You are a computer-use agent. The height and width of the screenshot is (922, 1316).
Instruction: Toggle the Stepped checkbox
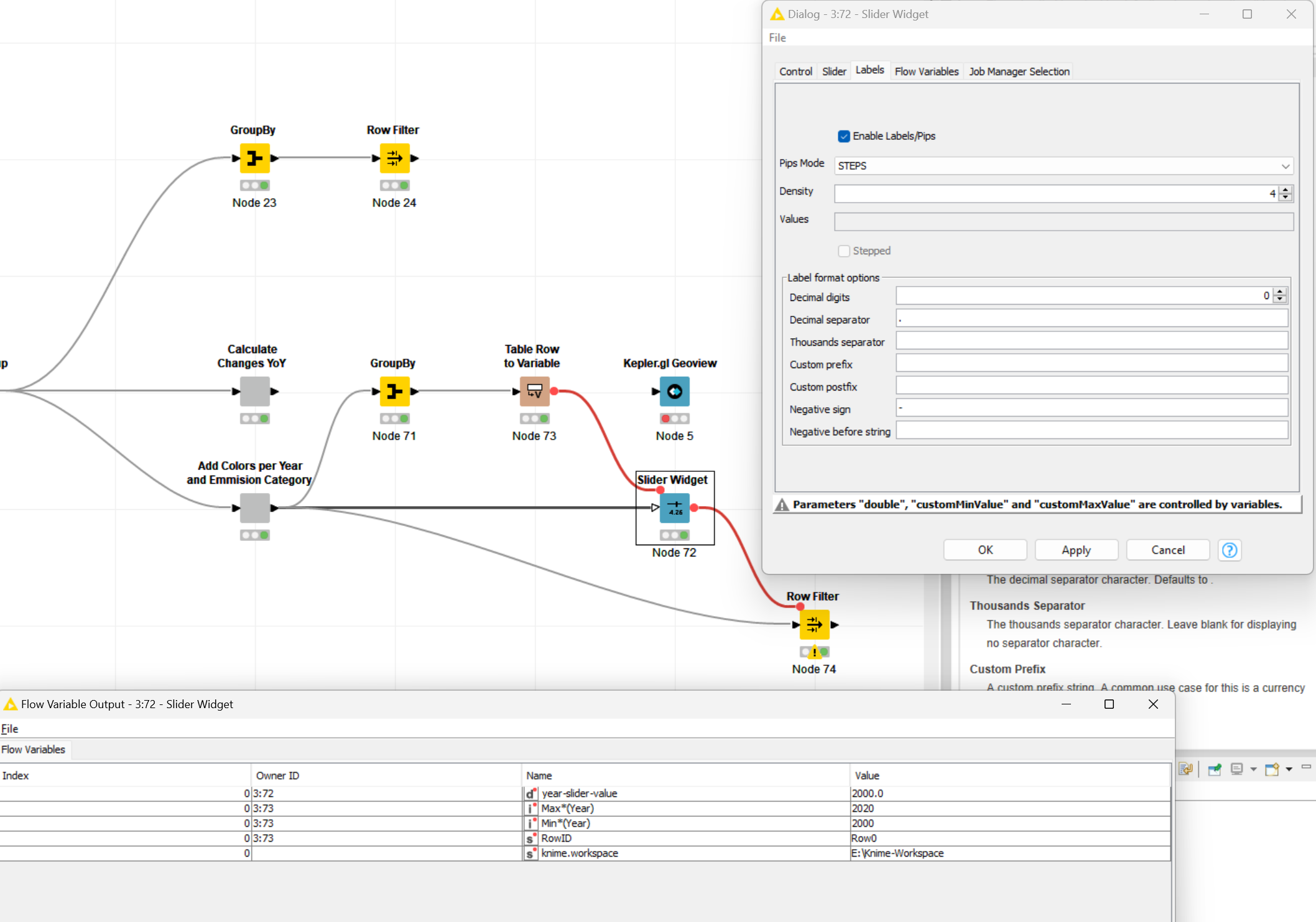click(844, 251)
